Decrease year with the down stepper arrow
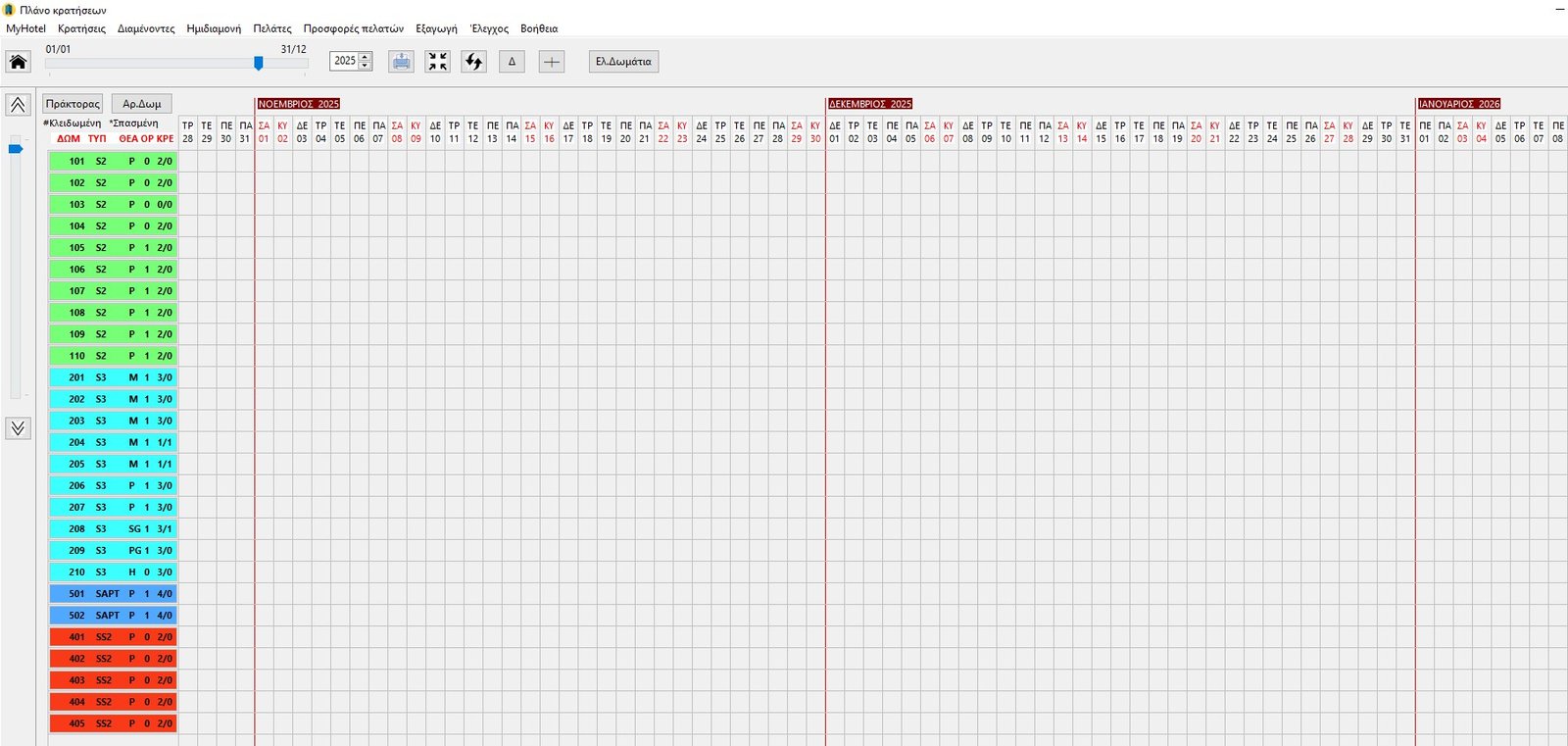This screenshot has height=746, width=1568. pos(366,66)
